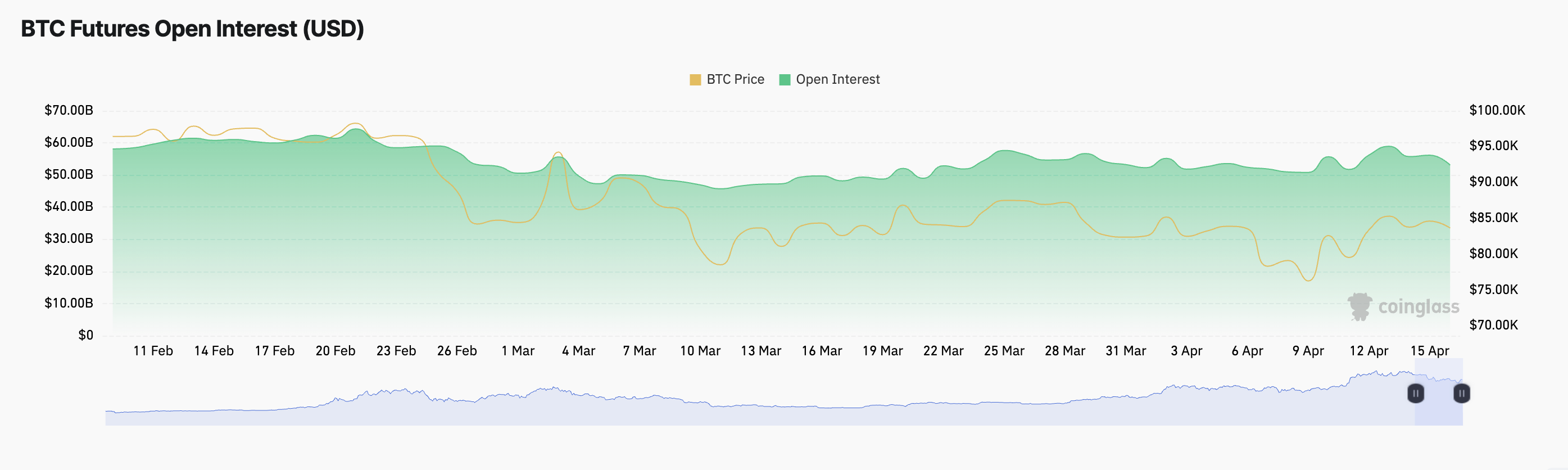Screen dimensions: 1568x470
Task: Click the $100.00K price axis label
Action: pyautogui.click(x=1497, y=110)
